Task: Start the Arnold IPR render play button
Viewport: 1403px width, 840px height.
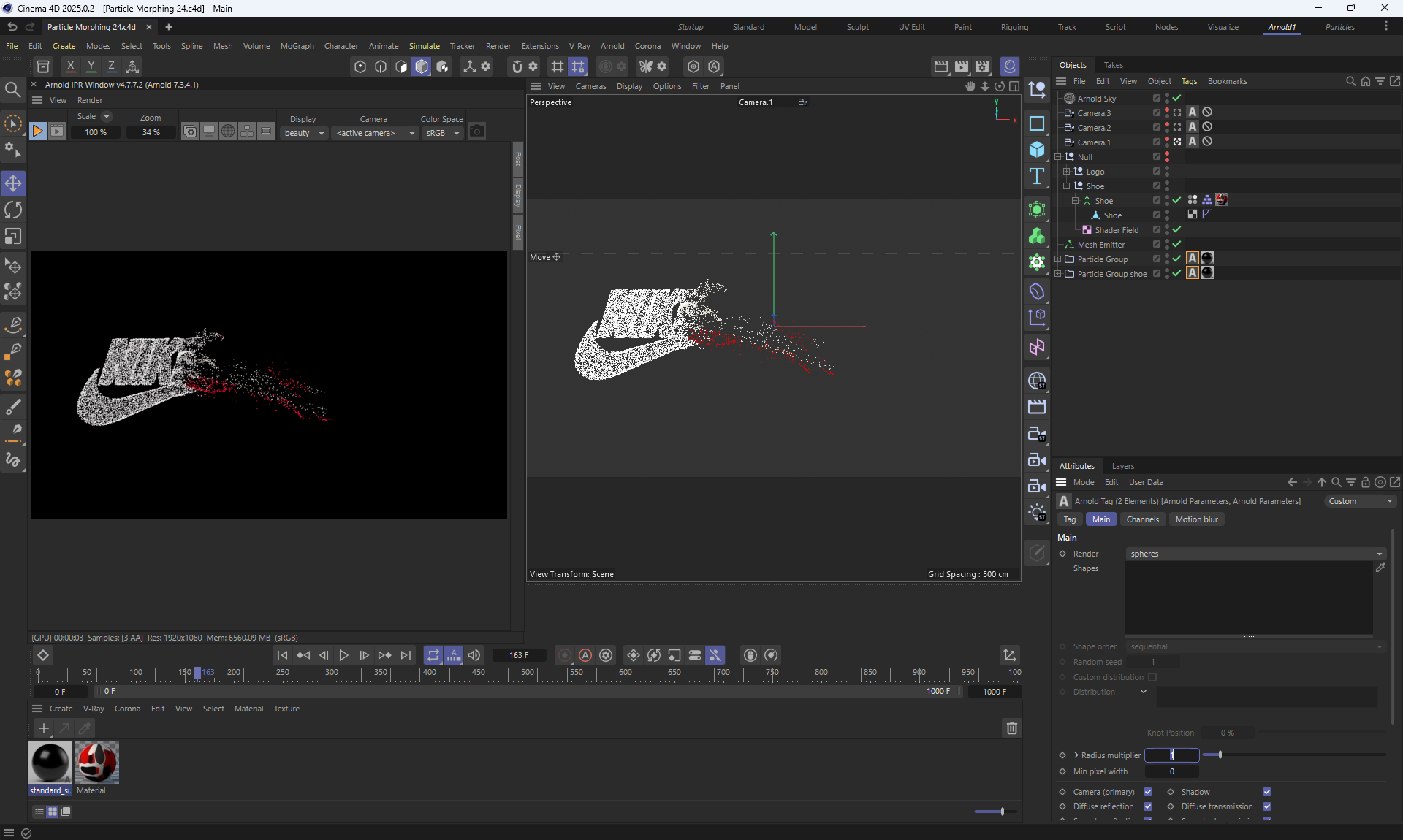Action: tap(37, 131)
